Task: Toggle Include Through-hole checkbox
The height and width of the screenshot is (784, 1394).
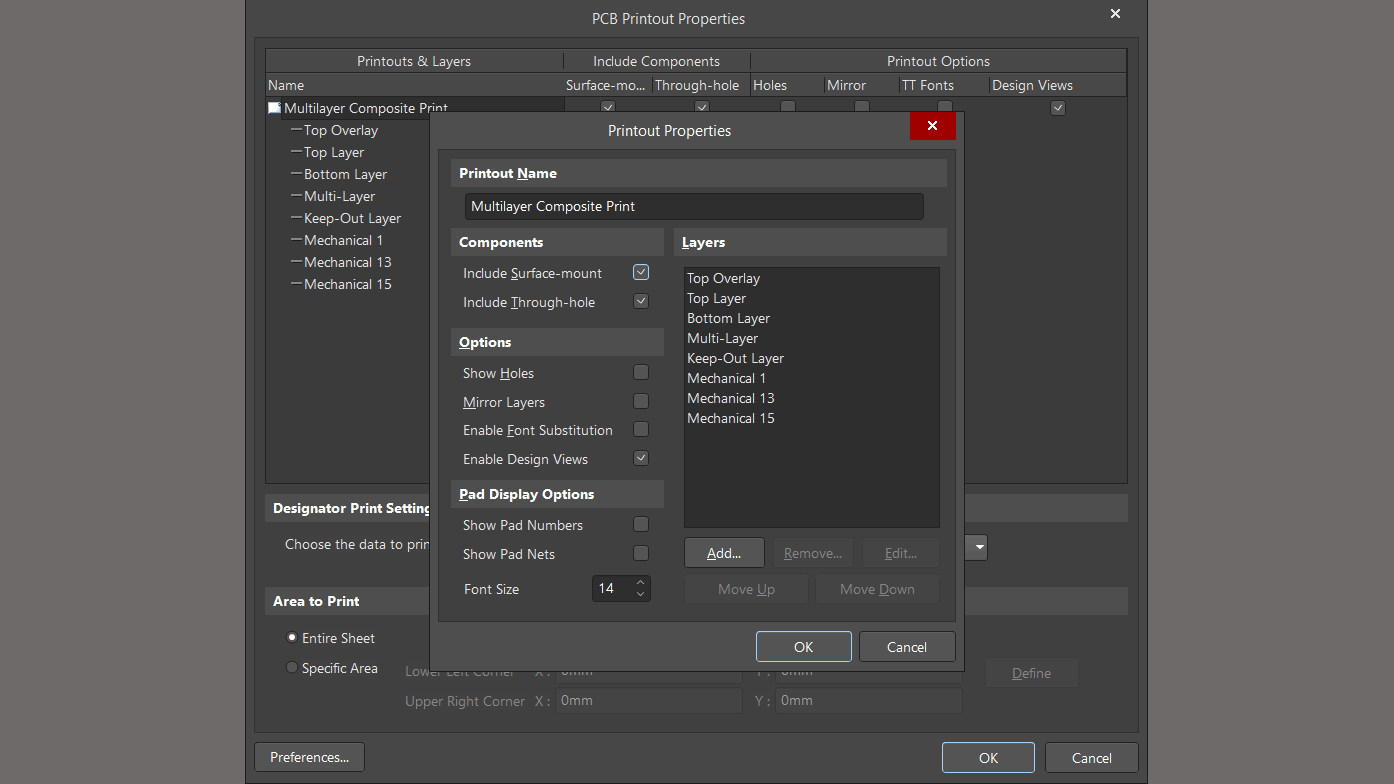Action: (641, 301)
